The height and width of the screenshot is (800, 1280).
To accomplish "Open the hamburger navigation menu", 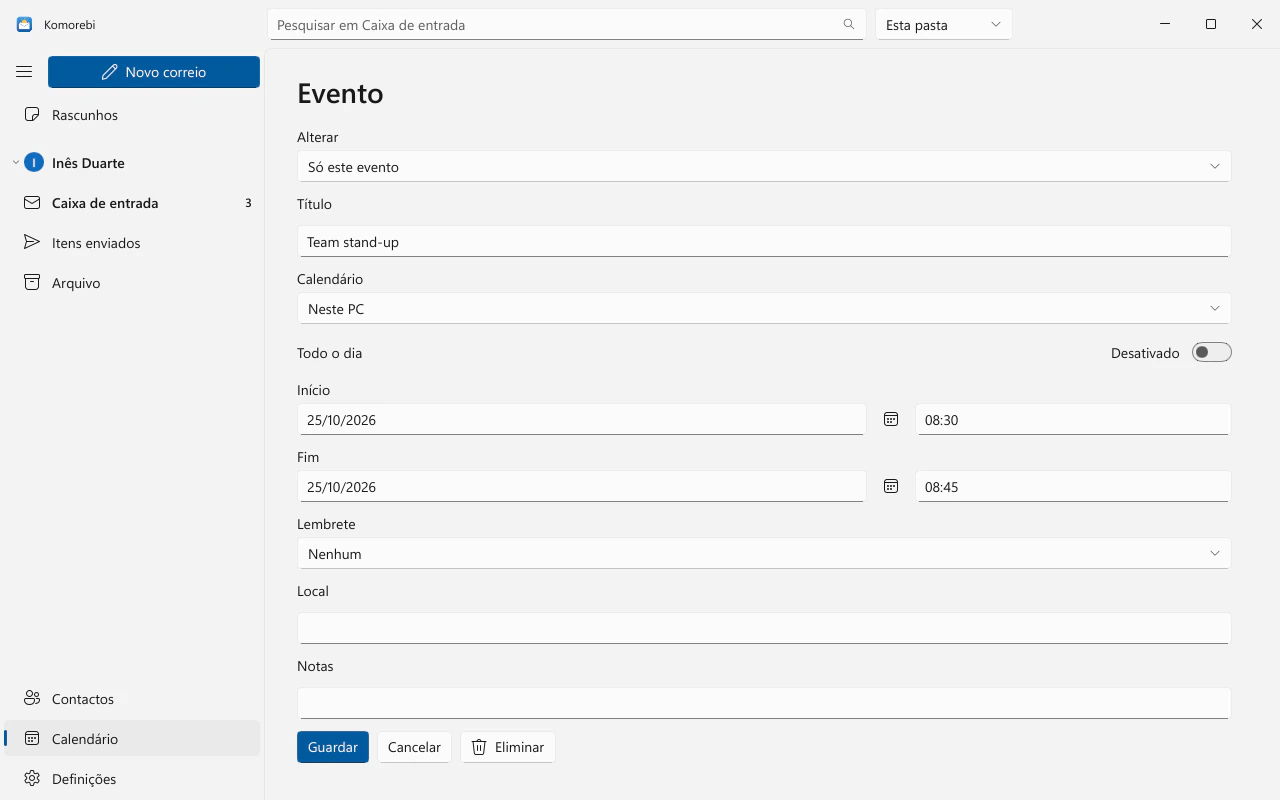I will point(24,72).
